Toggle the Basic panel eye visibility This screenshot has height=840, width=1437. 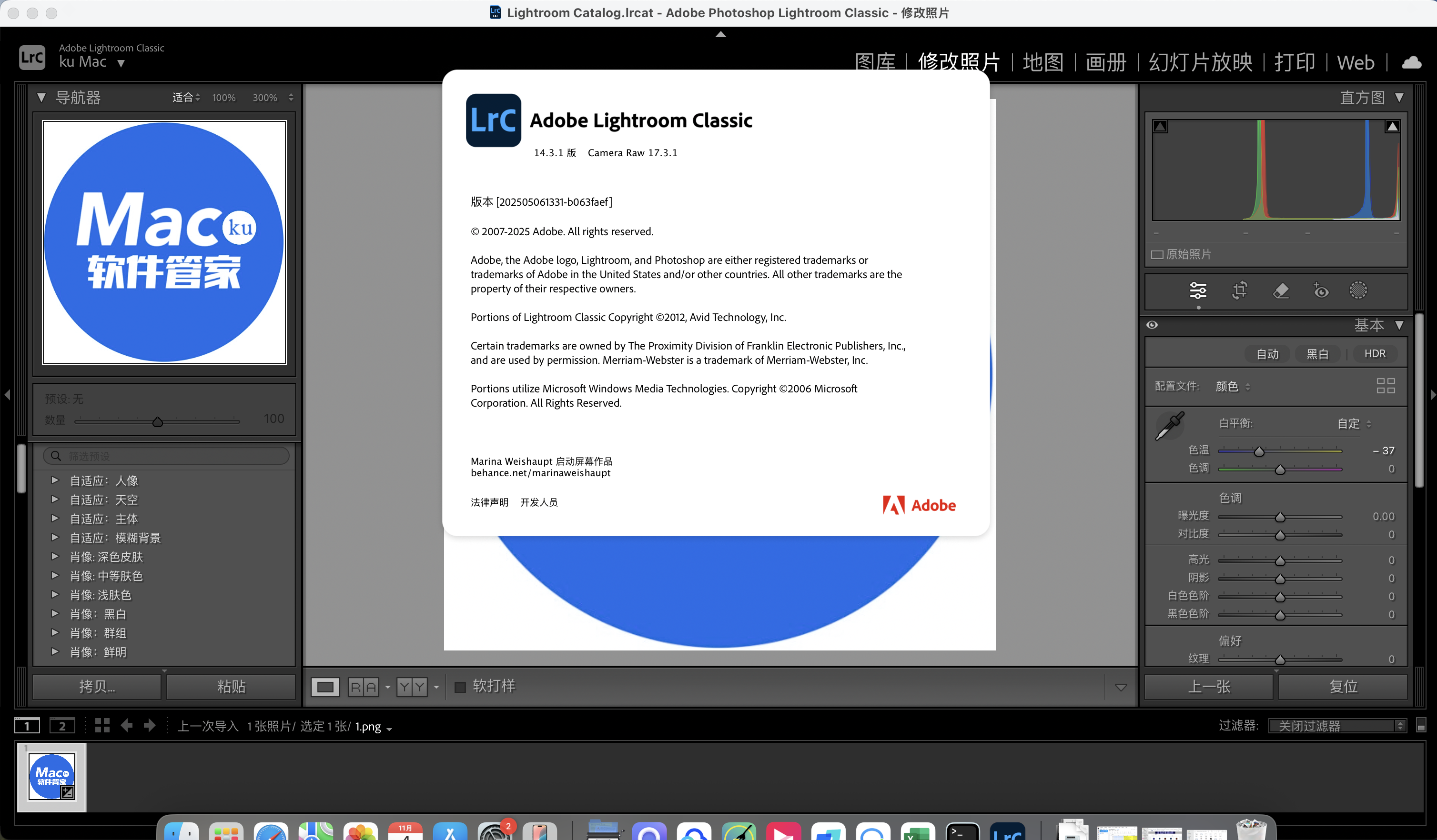[1152, 325]
